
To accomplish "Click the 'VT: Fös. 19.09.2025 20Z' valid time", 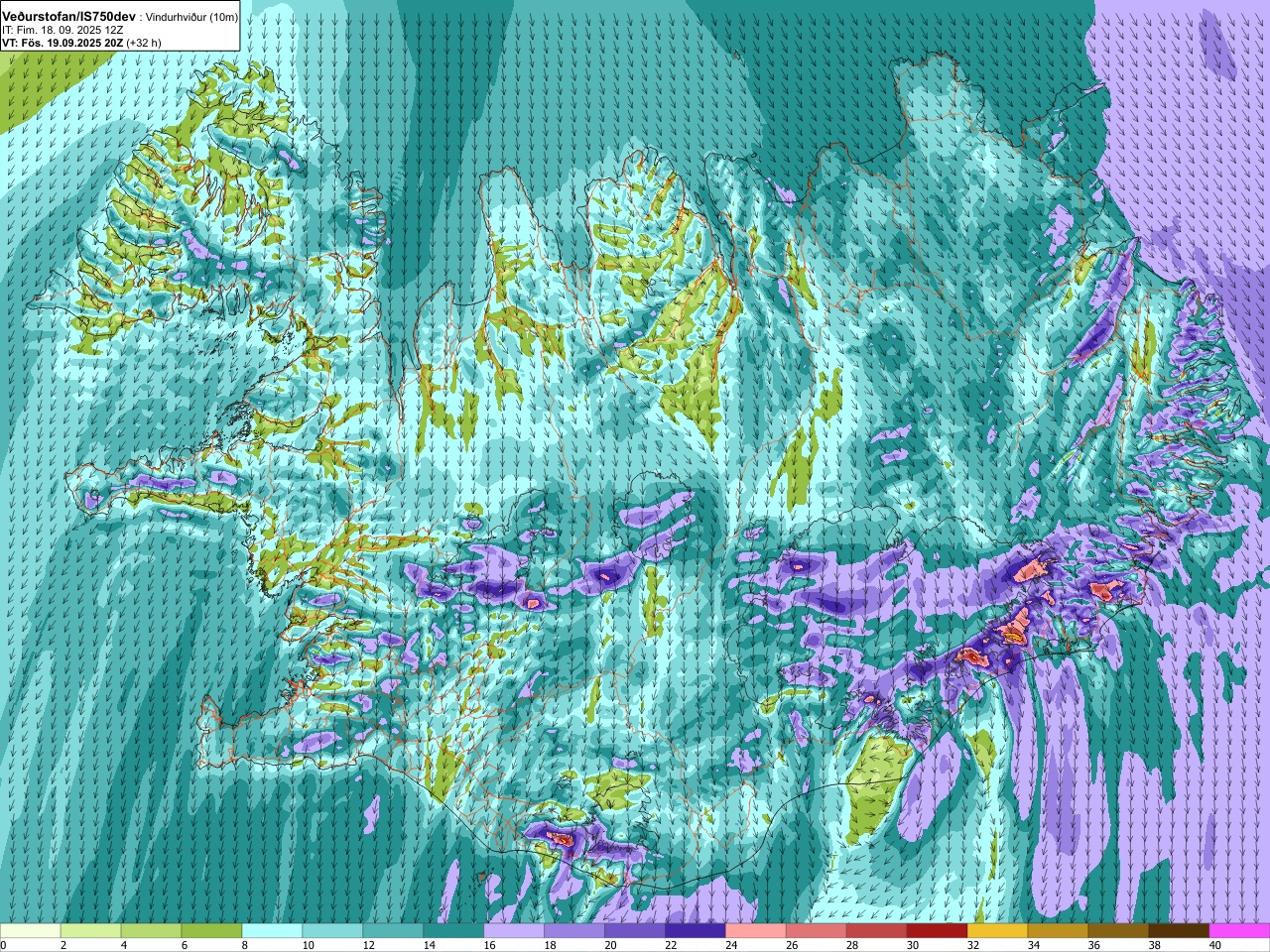I will tap(62, 43).
